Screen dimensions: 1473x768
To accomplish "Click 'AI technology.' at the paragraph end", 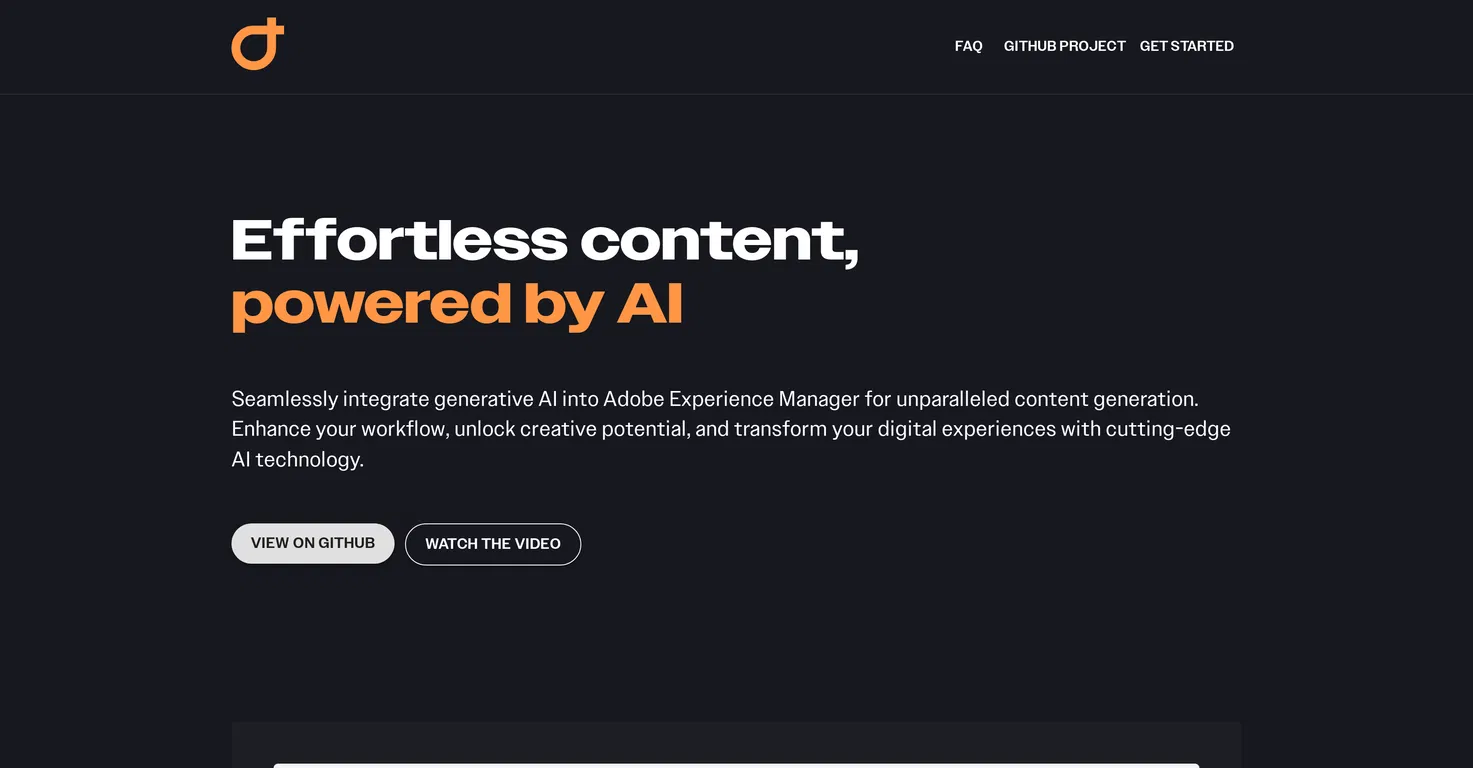I will (x=298, y=460).
